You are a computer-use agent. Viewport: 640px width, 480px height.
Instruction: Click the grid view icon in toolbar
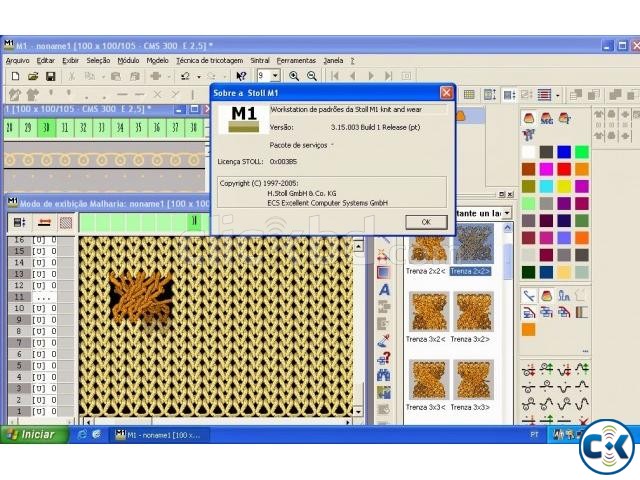[x=469, y=95]
